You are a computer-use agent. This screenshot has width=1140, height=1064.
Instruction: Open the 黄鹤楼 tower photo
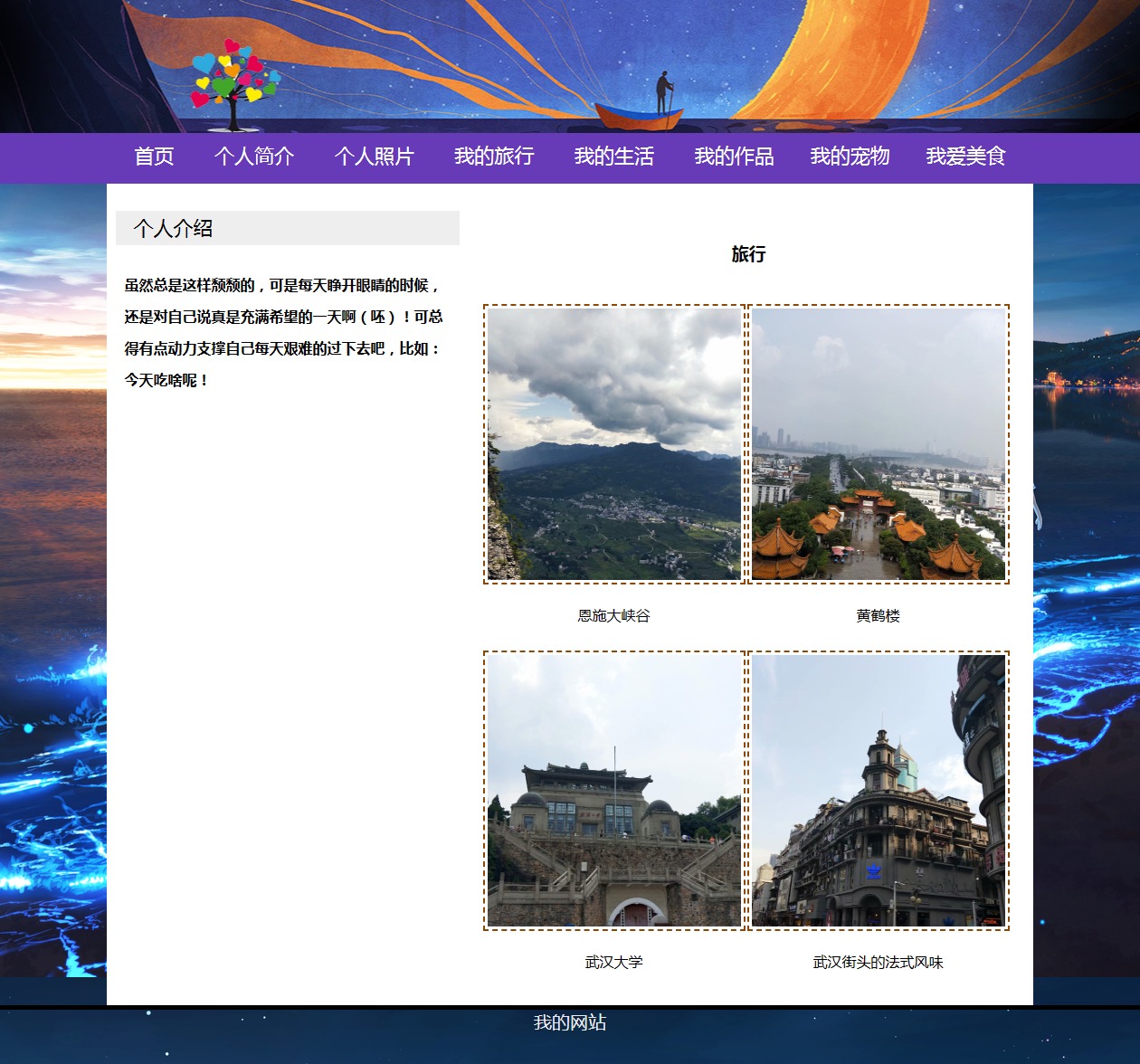tap(878, 444)
